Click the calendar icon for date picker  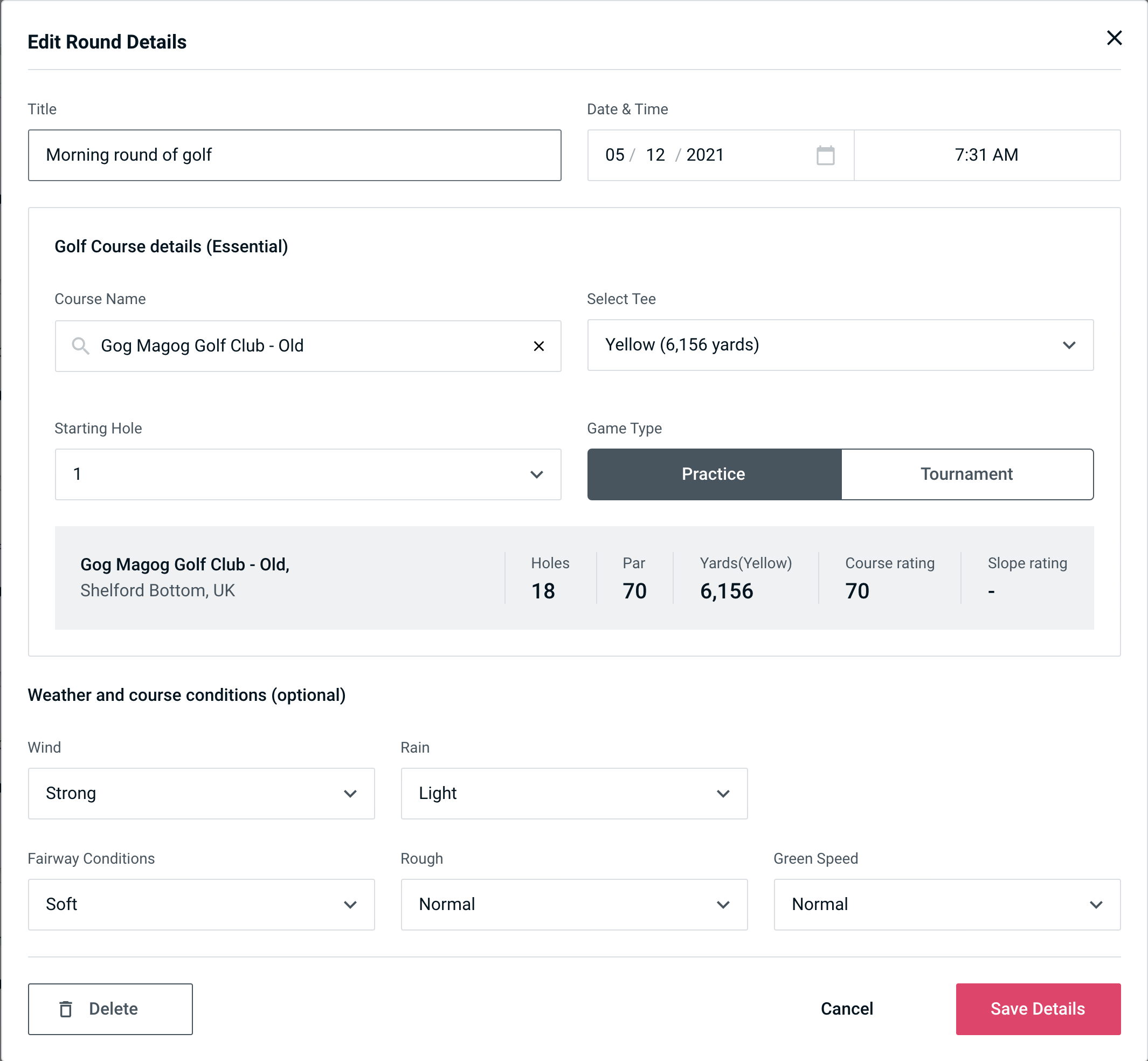pos(825,155)
